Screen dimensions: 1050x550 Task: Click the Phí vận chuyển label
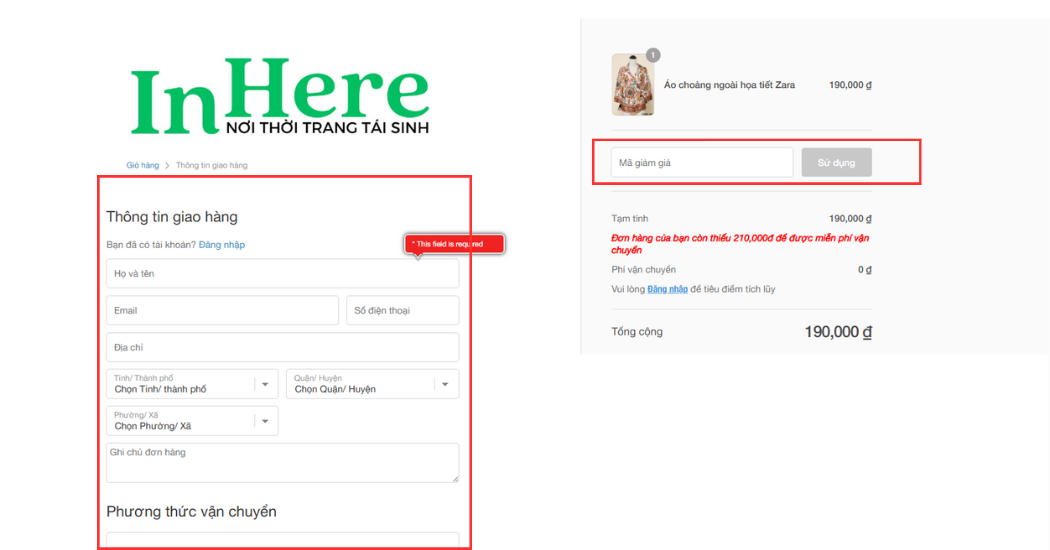644,269
